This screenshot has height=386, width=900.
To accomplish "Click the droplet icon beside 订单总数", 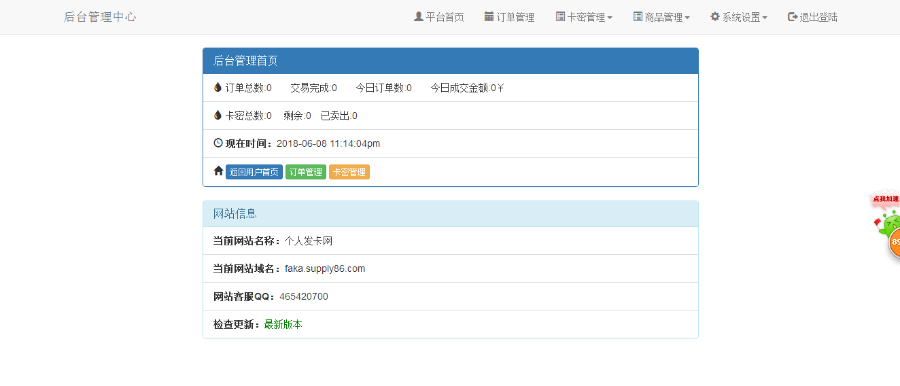I will pos(218,87).
